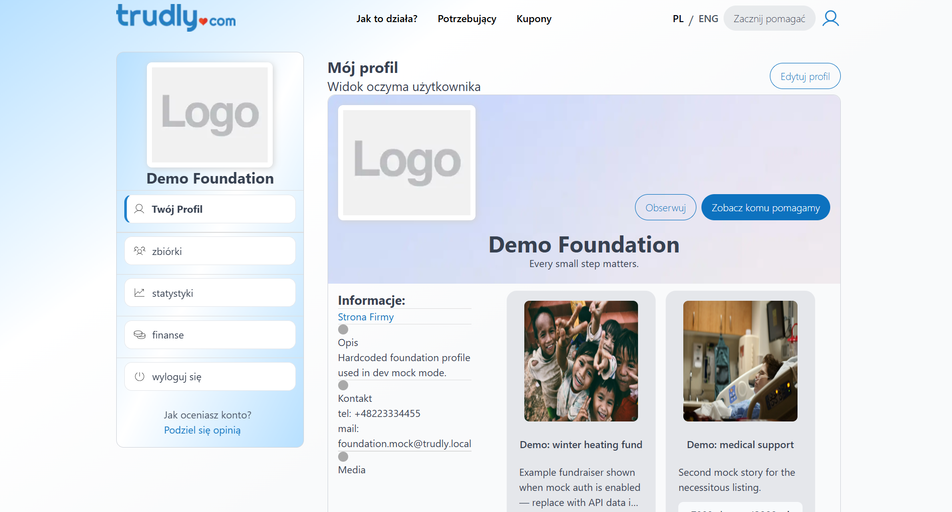
Task: Open the winter heating fund photo
Action: tap(581, 361)
